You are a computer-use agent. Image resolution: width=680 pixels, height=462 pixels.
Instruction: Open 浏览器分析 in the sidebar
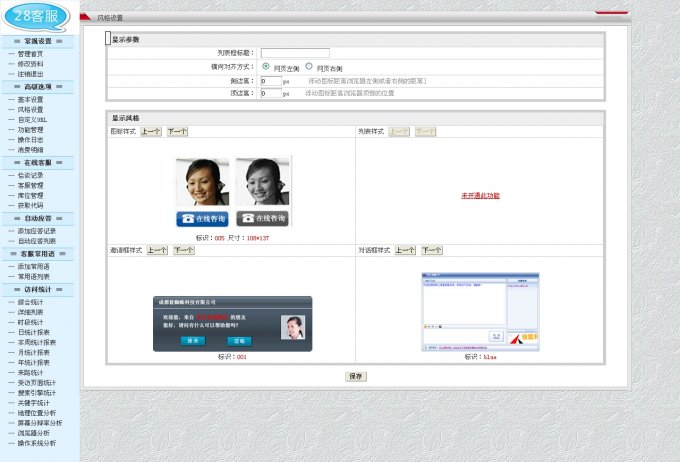(33, 433)
